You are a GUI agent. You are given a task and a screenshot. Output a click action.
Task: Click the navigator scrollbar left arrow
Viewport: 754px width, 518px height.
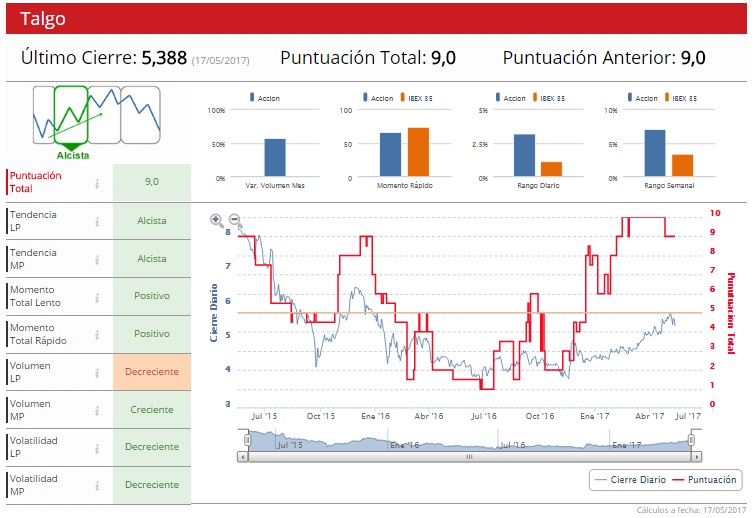pos(243,457)
